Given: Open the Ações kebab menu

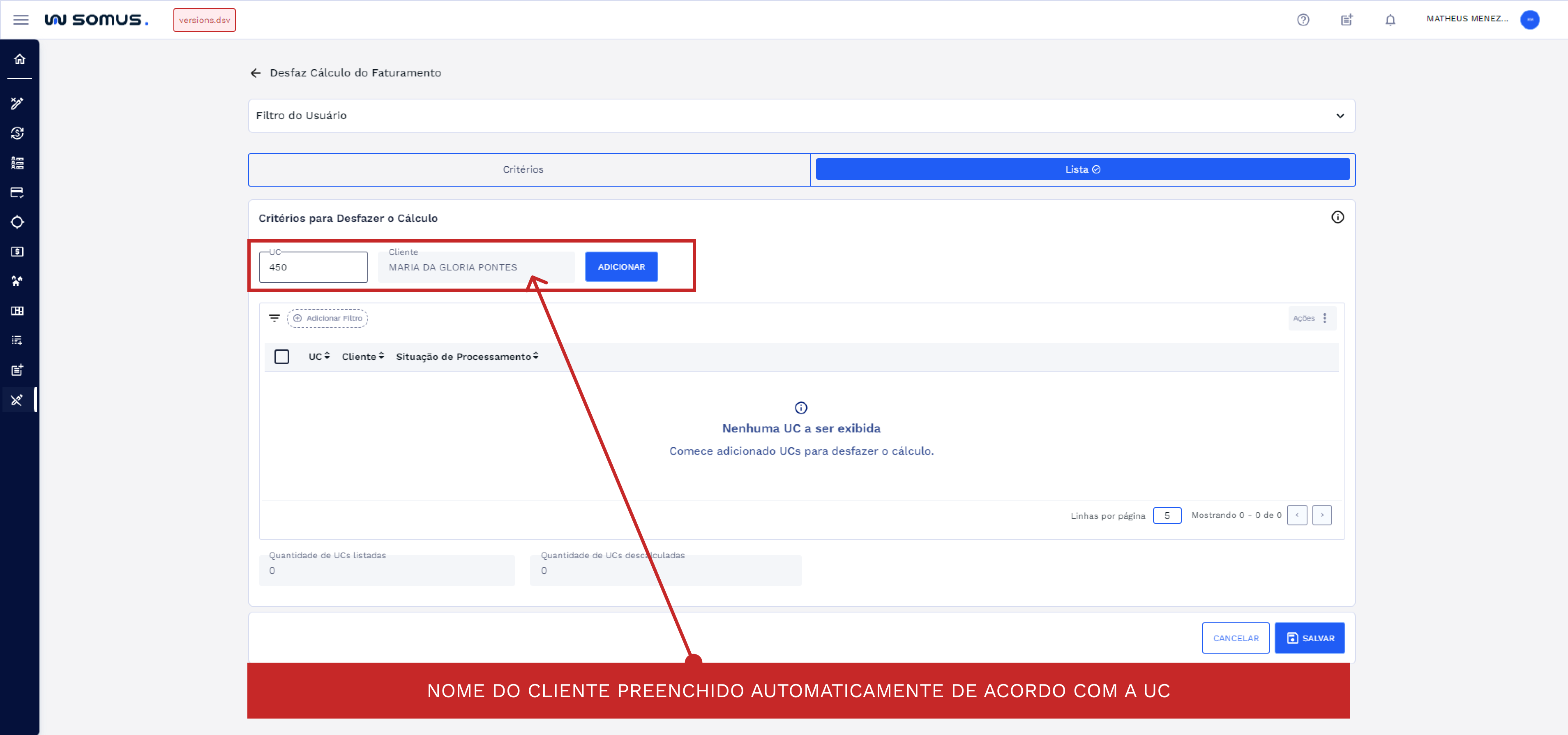Looking at the screenshot, I should [1325, 318].
